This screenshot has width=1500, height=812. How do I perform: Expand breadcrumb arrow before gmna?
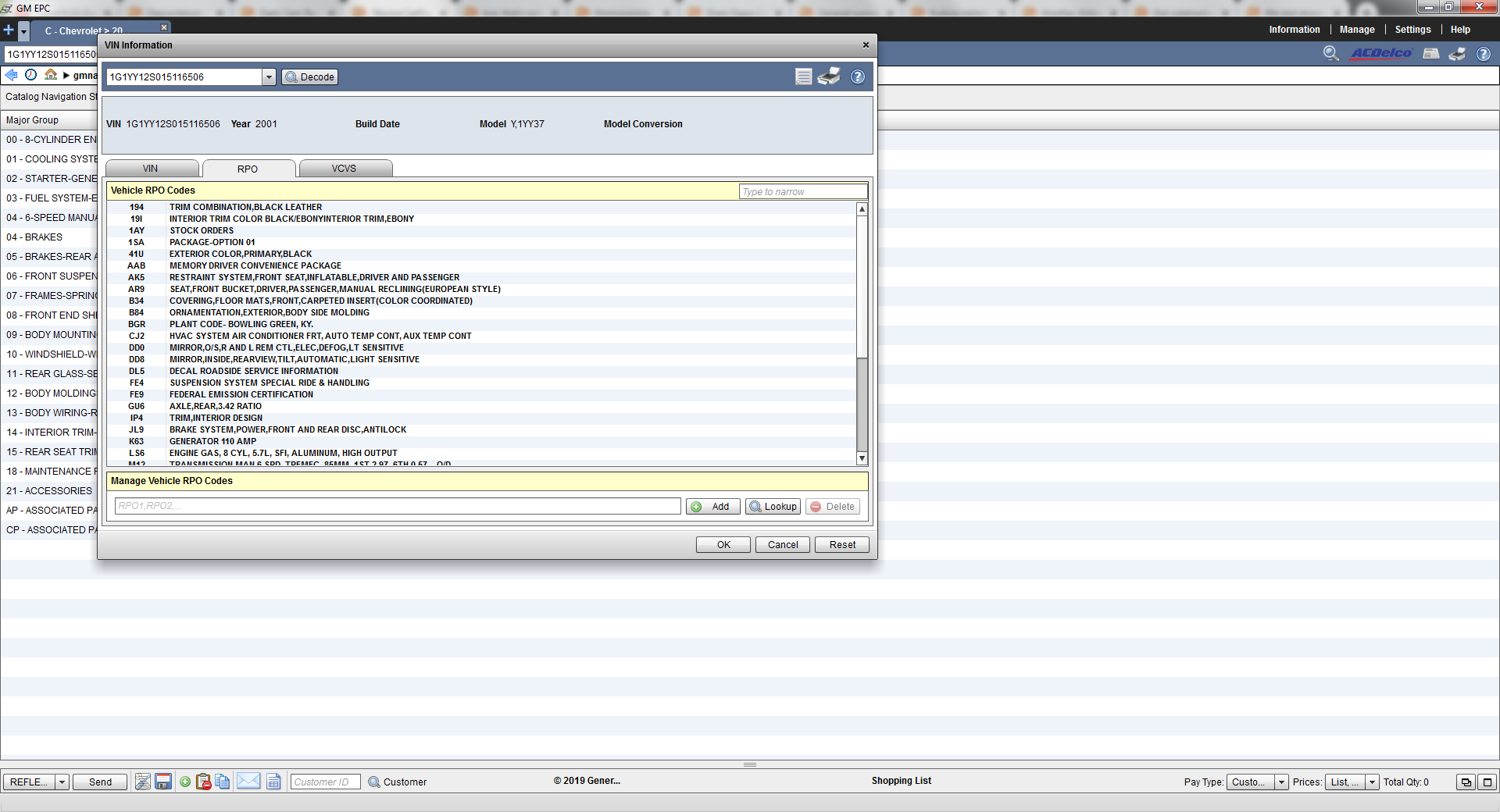pyautogui.click(x=66, y=76)
